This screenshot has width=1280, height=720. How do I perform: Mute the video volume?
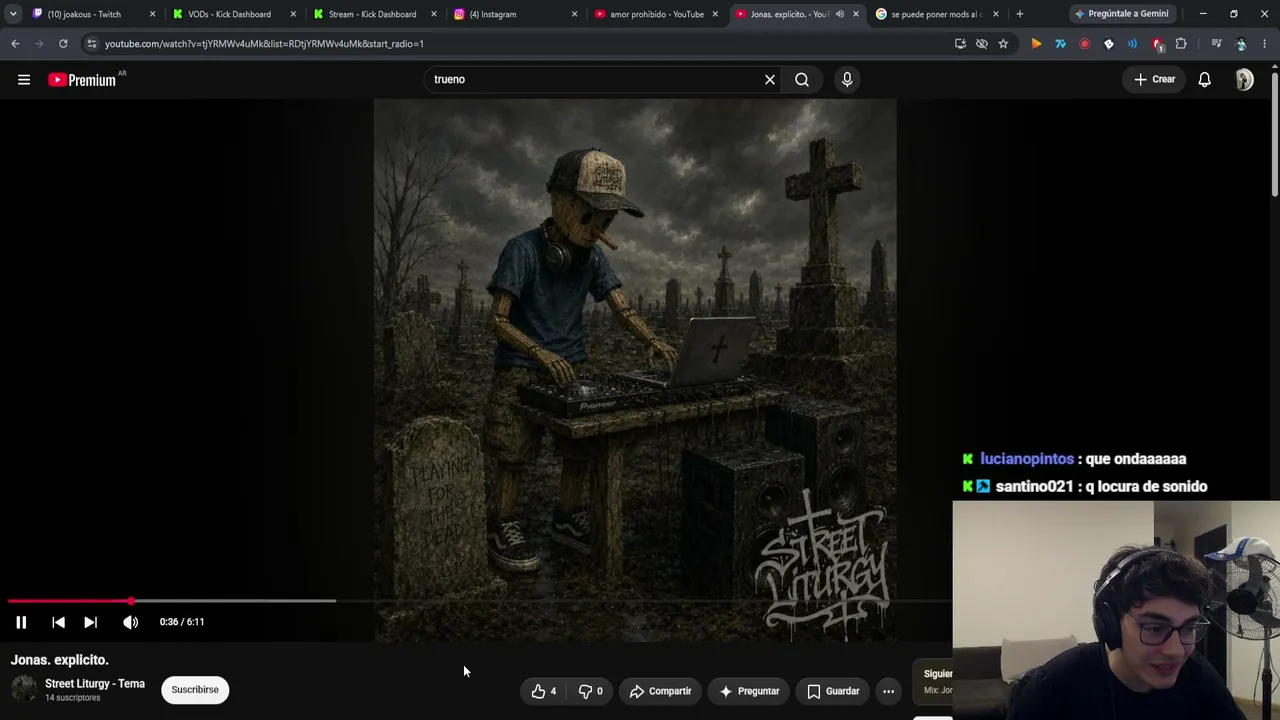point(130,622)
